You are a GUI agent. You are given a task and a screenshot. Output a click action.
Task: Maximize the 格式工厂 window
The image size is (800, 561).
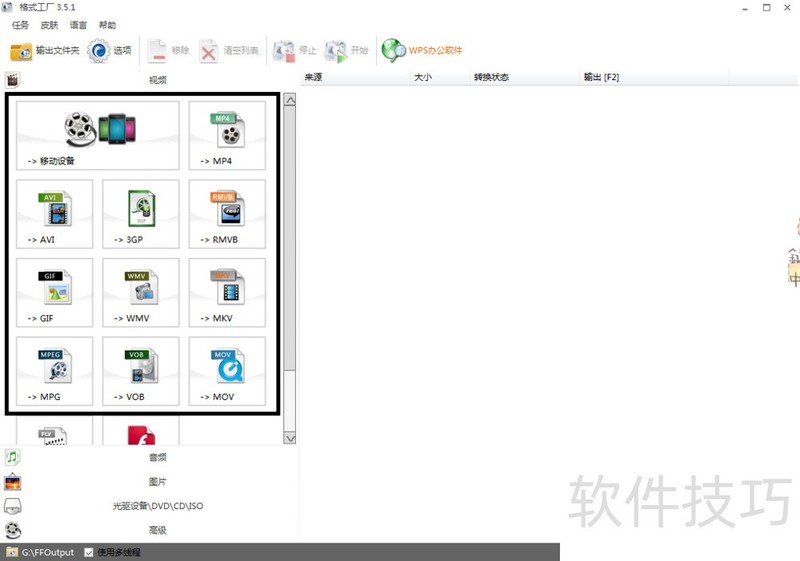pos(766,8)
